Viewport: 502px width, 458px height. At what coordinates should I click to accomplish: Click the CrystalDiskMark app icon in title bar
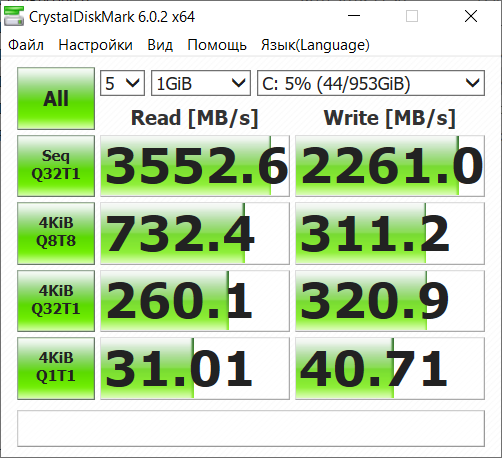(x=14, y=16)
